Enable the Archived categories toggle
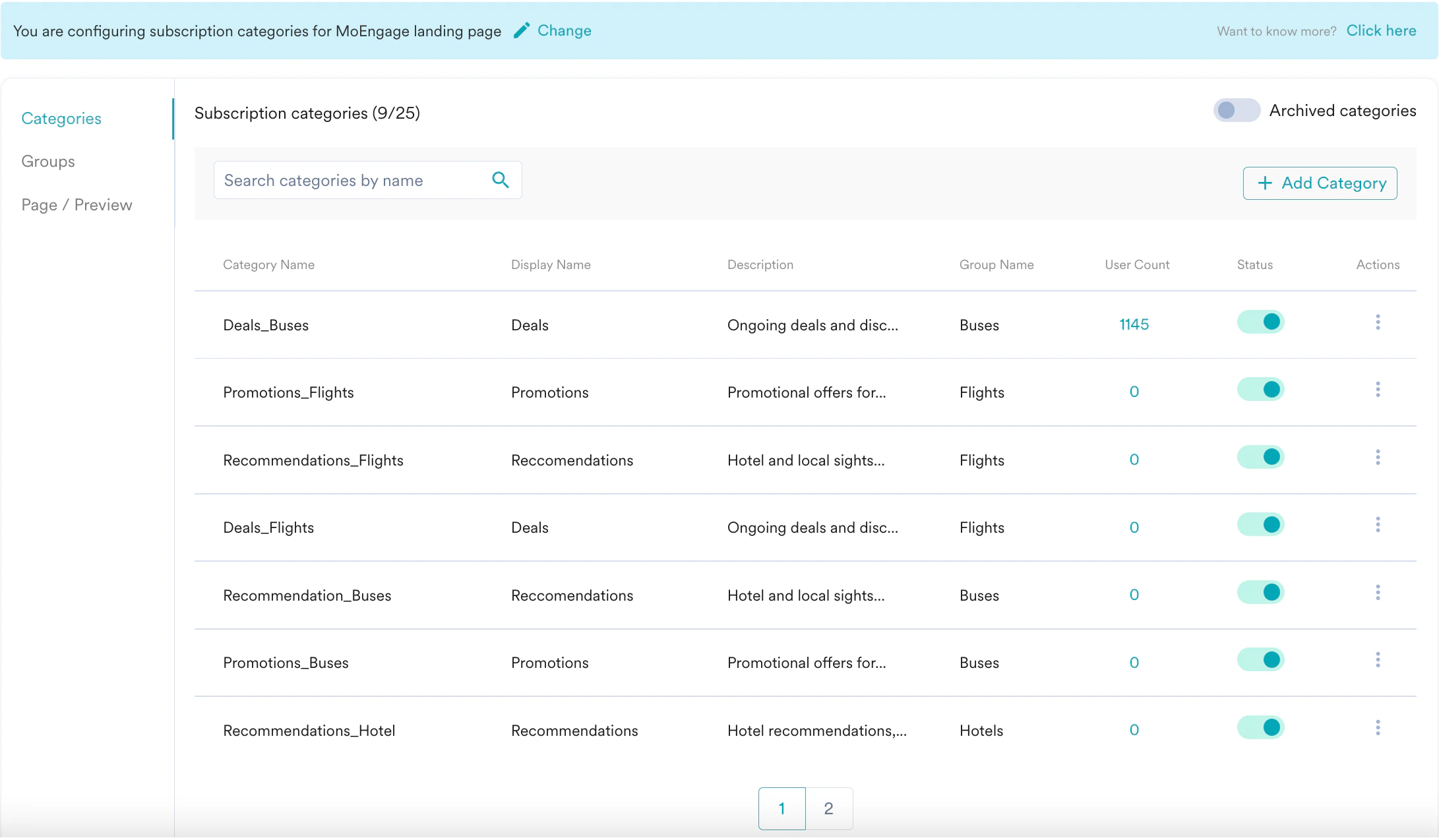Viewport: 1439px width, 840px height. pos(1236,110)
